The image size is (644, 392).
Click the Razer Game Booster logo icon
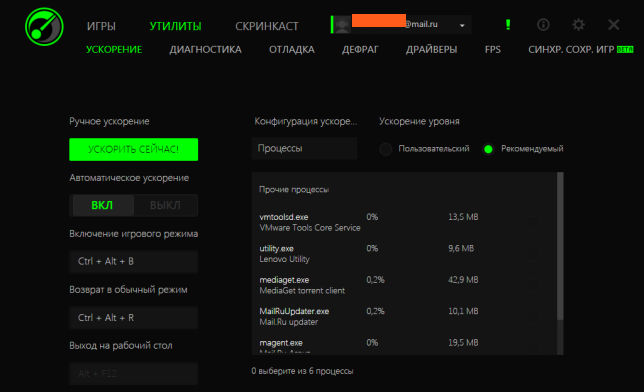44,27
